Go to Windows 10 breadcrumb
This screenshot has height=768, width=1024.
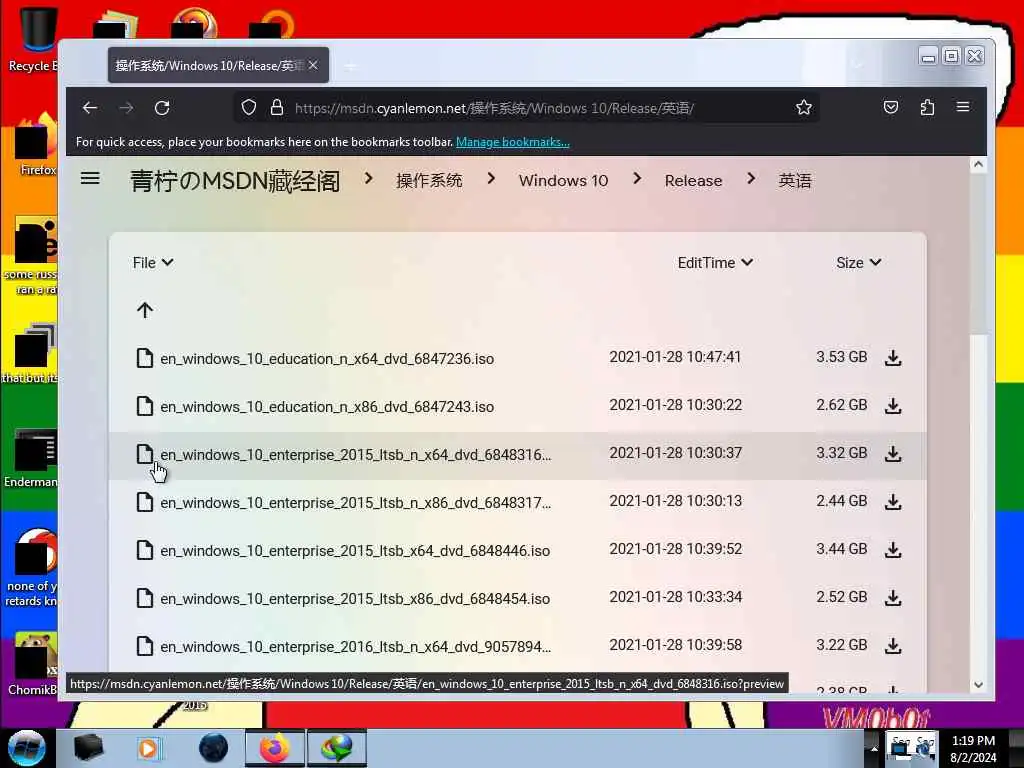point(563,180)
